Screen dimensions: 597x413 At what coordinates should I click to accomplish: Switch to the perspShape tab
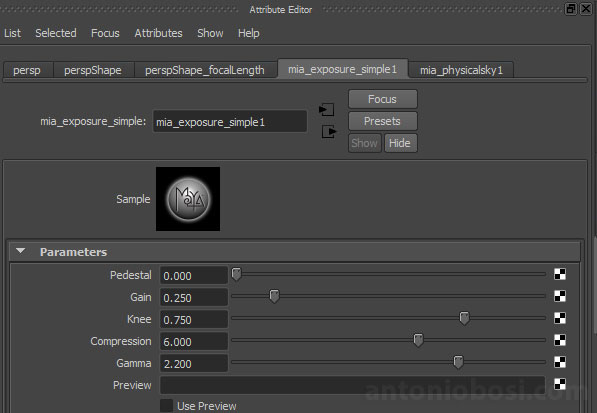point(93,70)
